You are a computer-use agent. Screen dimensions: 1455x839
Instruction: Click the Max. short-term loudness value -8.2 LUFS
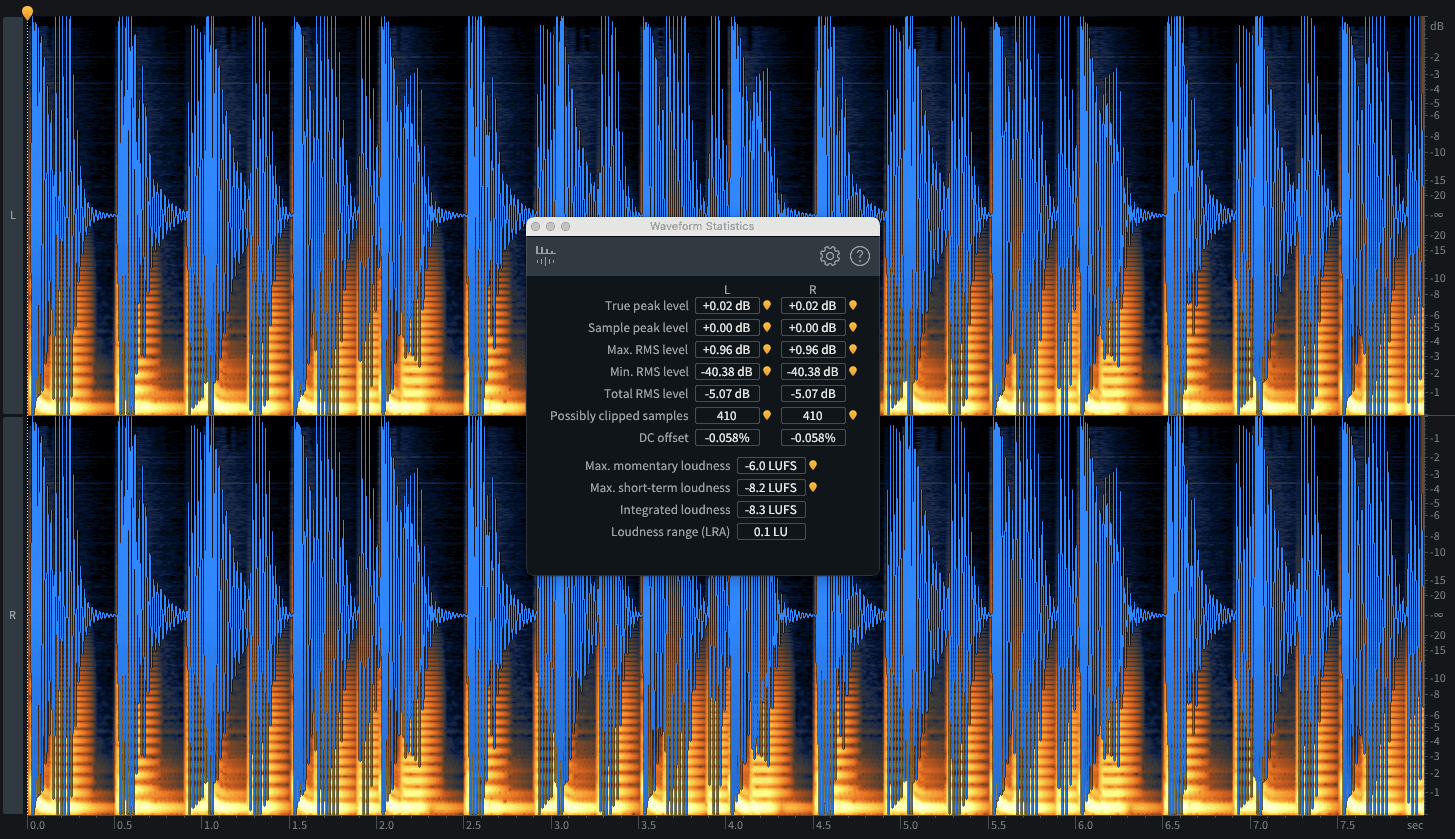[x=771, y=488]
